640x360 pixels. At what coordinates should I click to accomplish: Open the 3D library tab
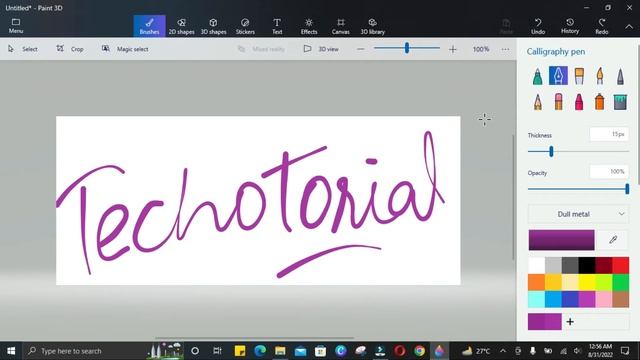pos(372,26)
